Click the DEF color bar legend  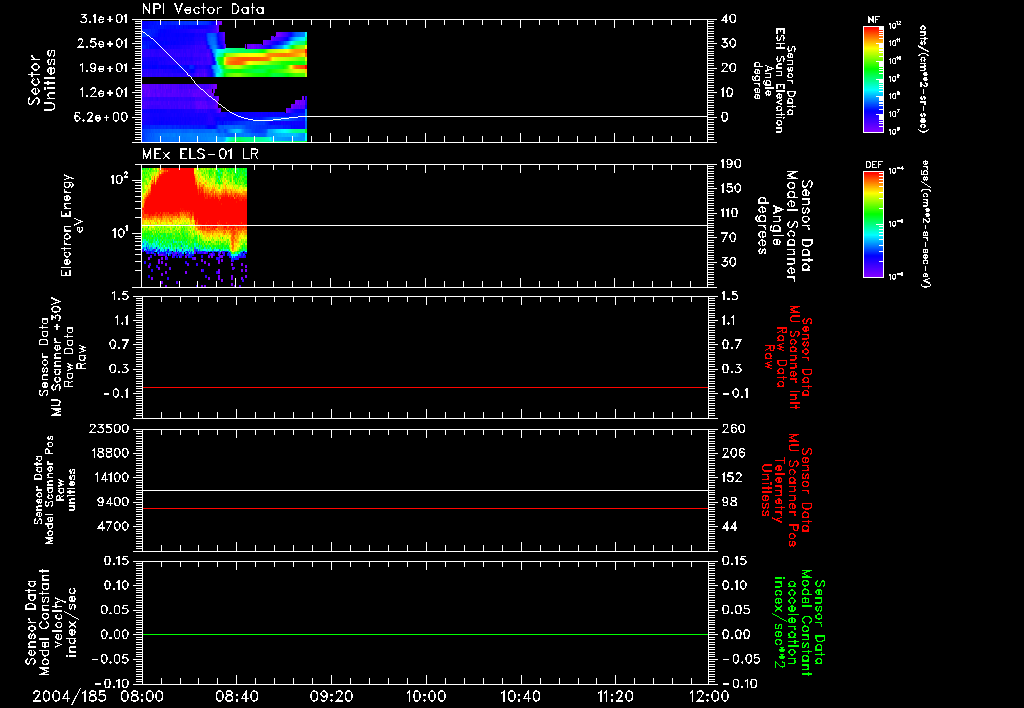[x=873, y=224]
